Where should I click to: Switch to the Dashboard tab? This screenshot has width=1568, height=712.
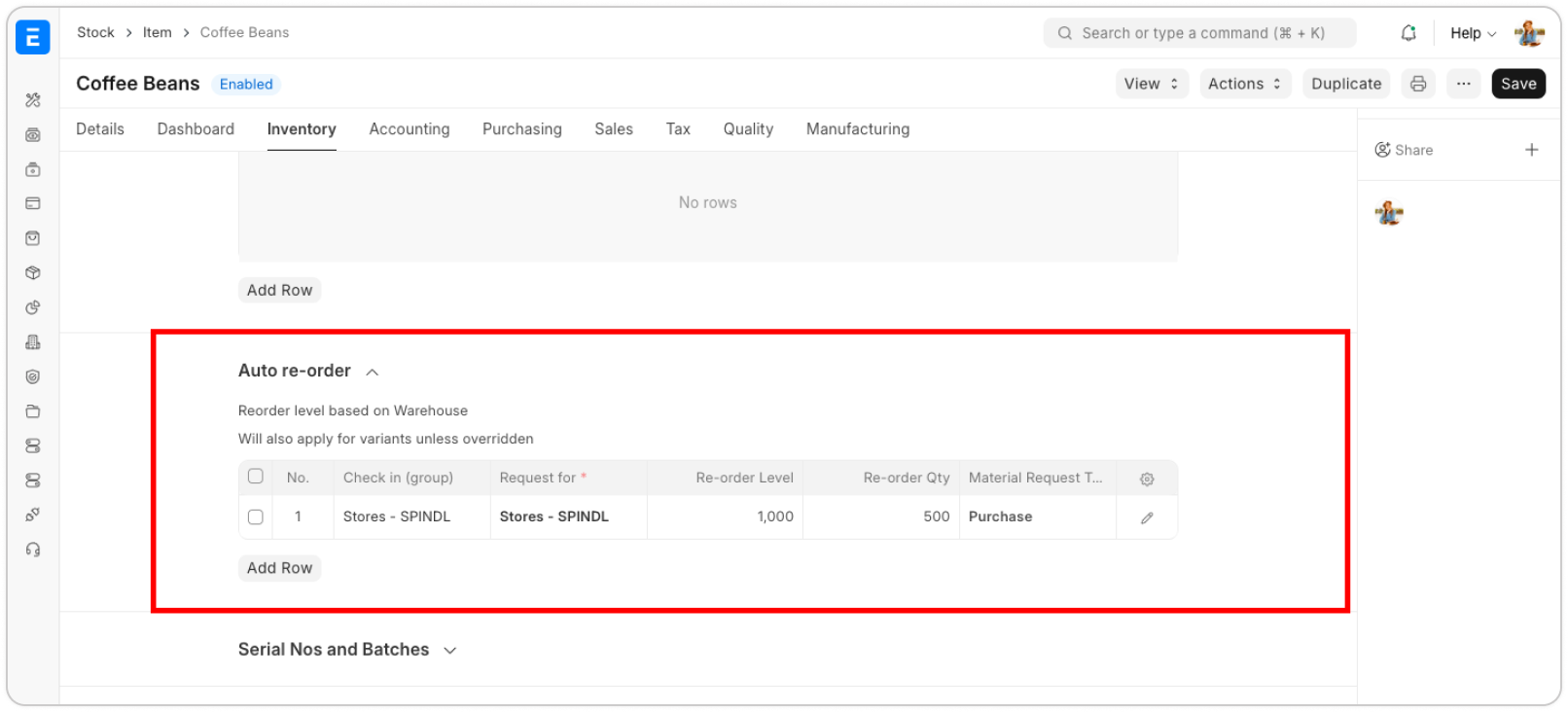[x=196, y=129]
